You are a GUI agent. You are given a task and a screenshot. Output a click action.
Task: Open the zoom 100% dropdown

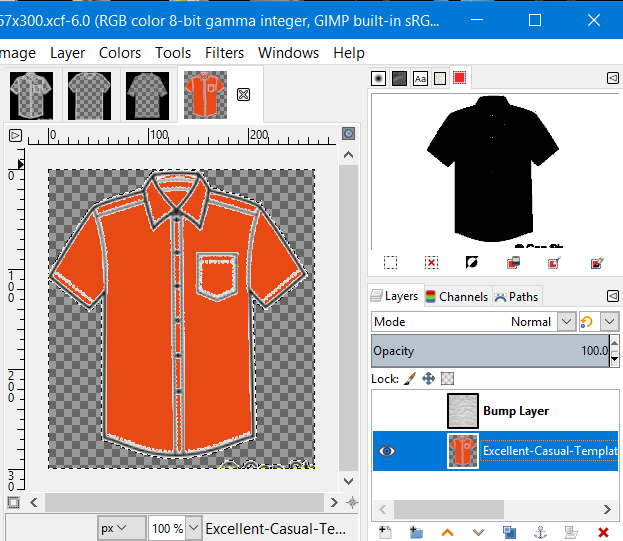tap(193, 528)
